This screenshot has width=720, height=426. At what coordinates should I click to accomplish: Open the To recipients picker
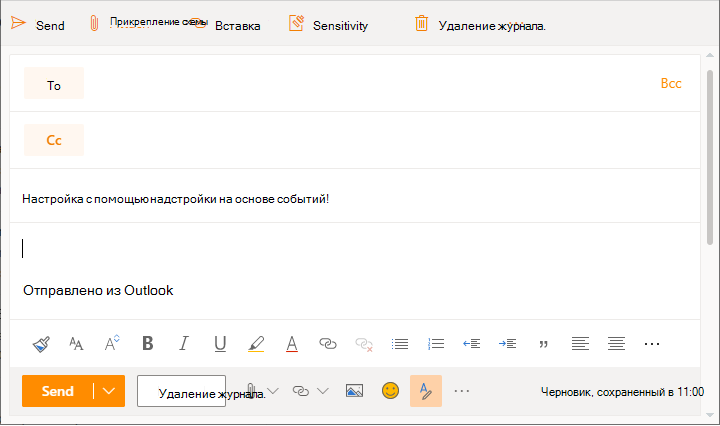click(54, 83)
